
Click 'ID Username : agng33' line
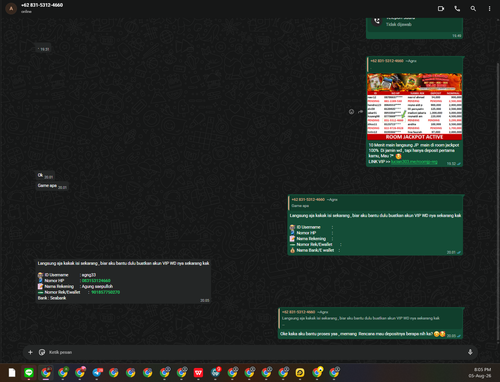tap(67, 275)
